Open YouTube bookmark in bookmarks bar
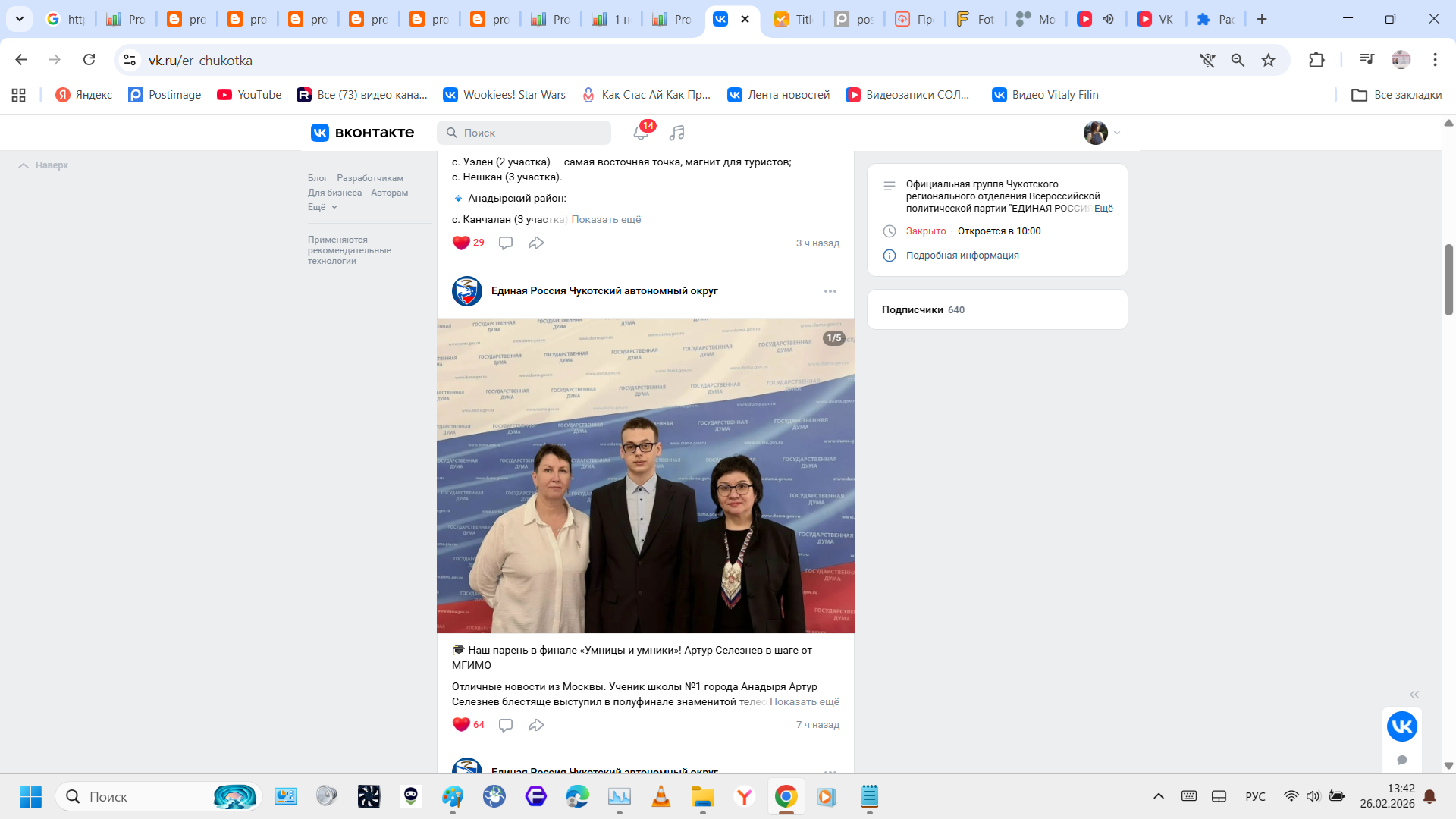The width and height of the screenshot is (1456, 819). click(249, 95)
